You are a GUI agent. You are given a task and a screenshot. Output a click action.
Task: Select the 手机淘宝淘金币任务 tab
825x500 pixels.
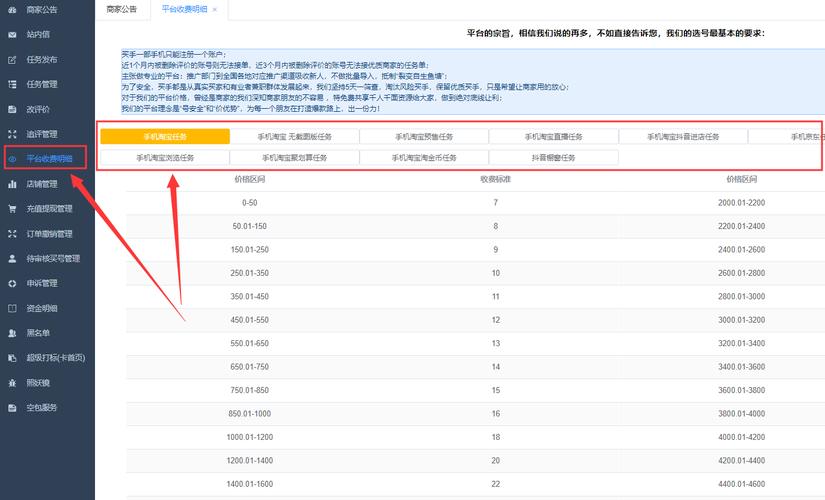424,157
